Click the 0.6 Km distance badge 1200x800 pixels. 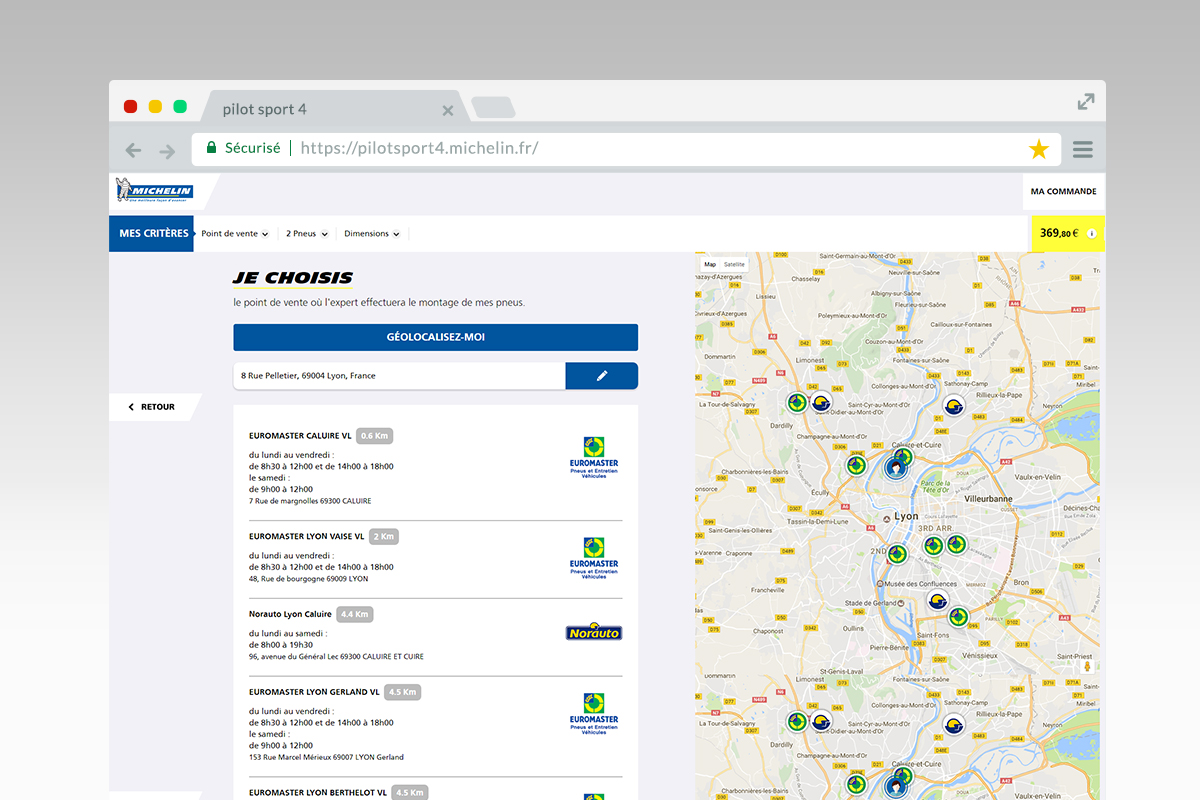[x=374, y=436]
